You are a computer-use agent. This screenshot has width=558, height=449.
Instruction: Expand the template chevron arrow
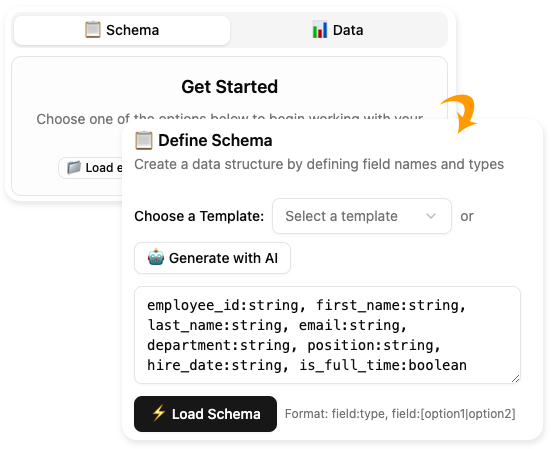pos(431,216)
